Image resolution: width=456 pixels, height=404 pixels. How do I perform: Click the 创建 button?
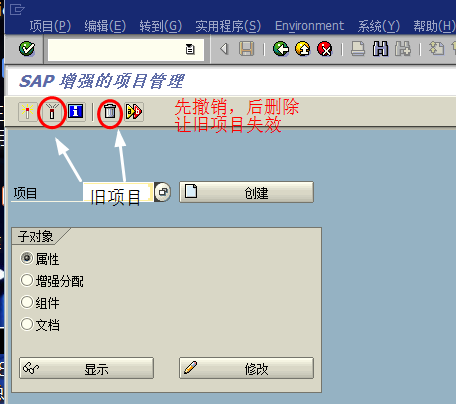[x=246, y=192]
